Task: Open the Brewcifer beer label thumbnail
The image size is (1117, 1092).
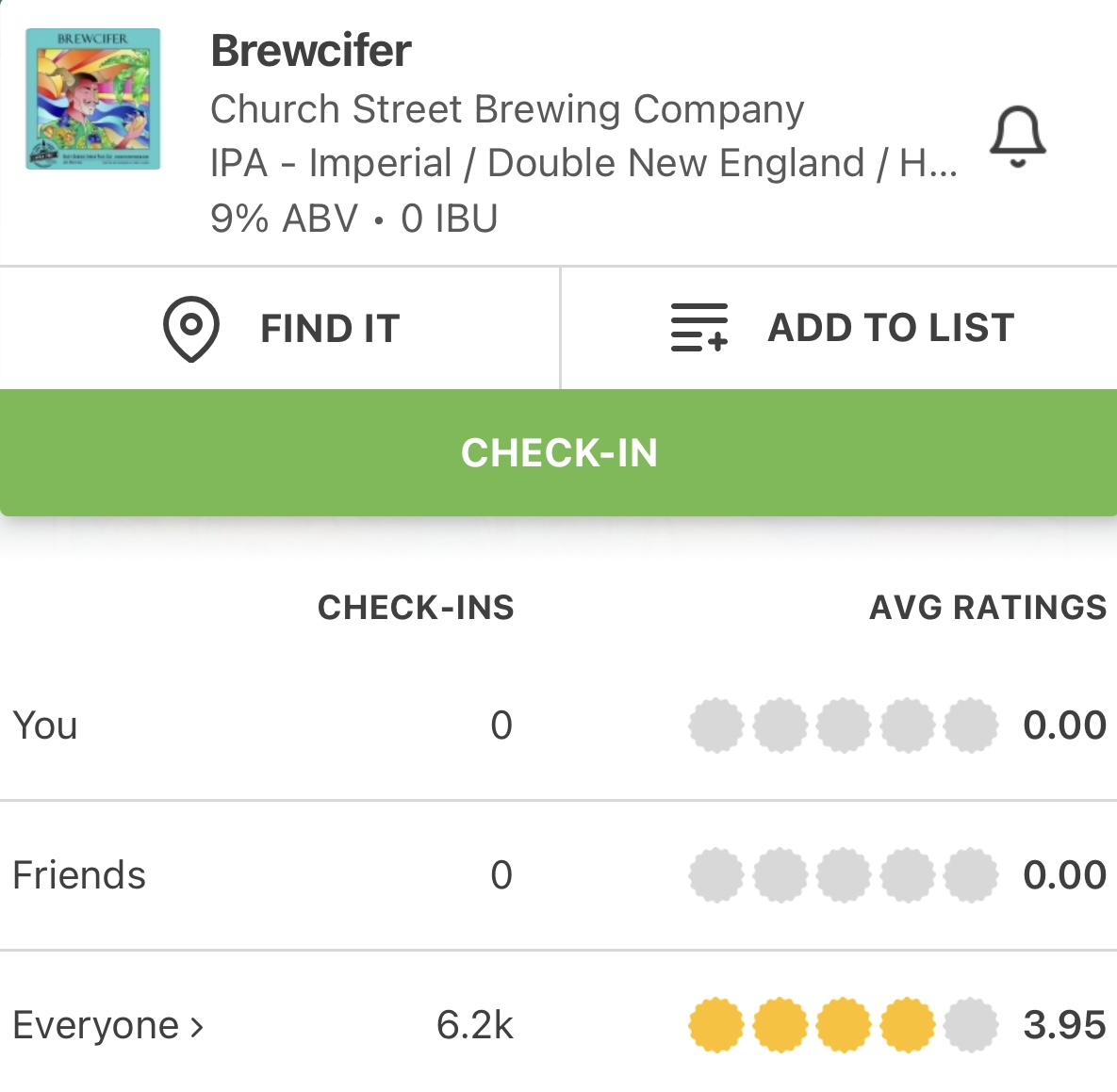Action: point(92,100)
